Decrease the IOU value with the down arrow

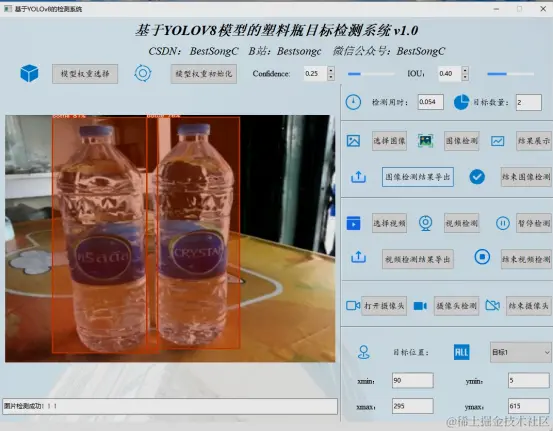465,77
